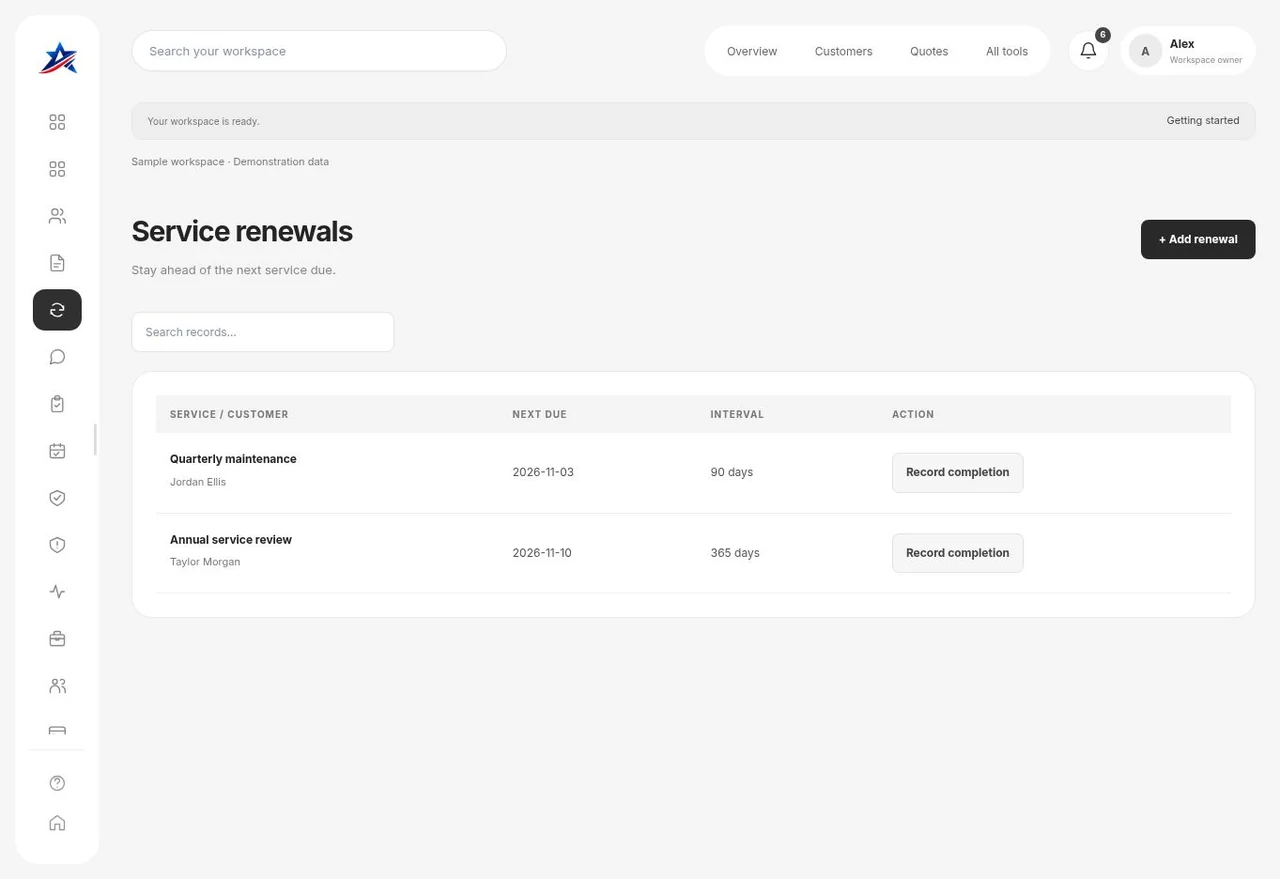Click the Service renewals page heading
Viewport: 1280px width, 879px height.
pos(242,231)
